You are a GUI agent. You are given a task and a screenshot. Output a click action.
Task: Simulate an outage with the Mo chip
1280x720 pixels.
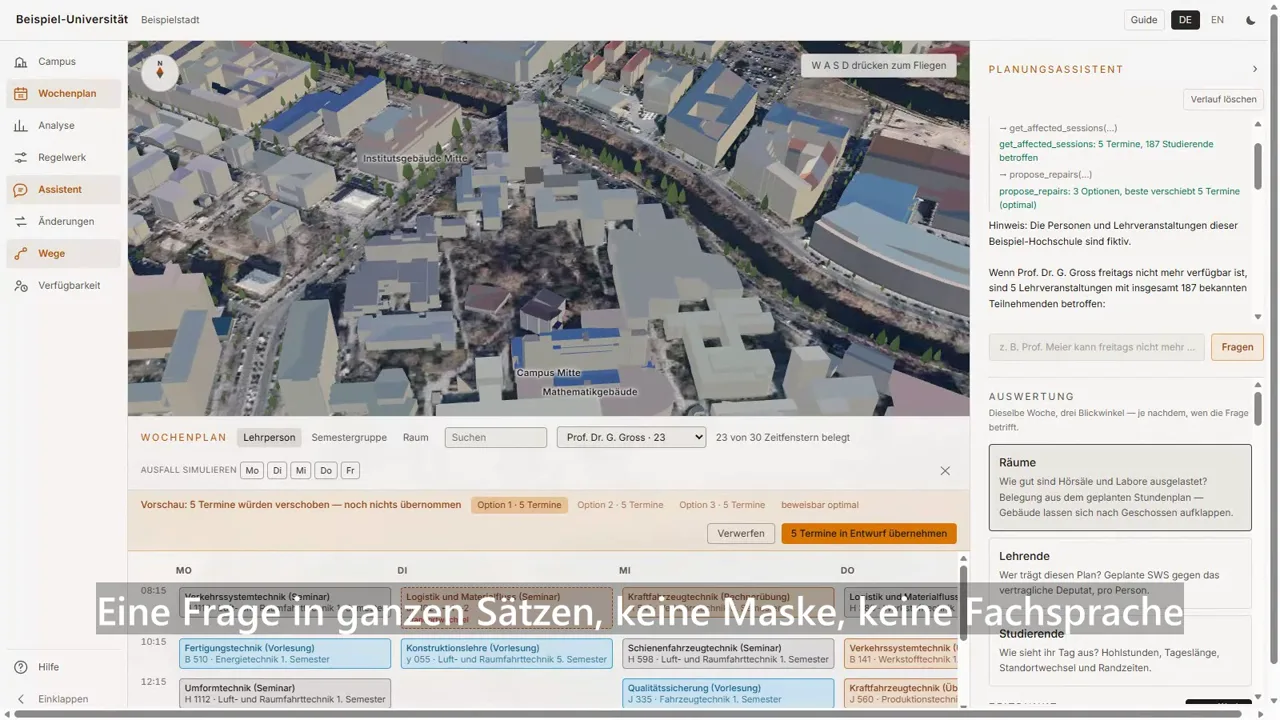click(252, 471)
